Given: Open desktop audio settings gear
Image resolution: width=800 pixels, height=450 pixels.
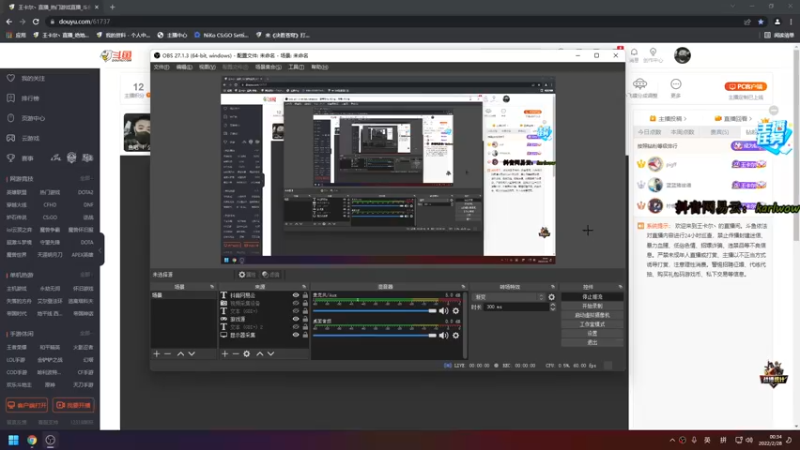Looking at the screenshot, I should point(456,335).
